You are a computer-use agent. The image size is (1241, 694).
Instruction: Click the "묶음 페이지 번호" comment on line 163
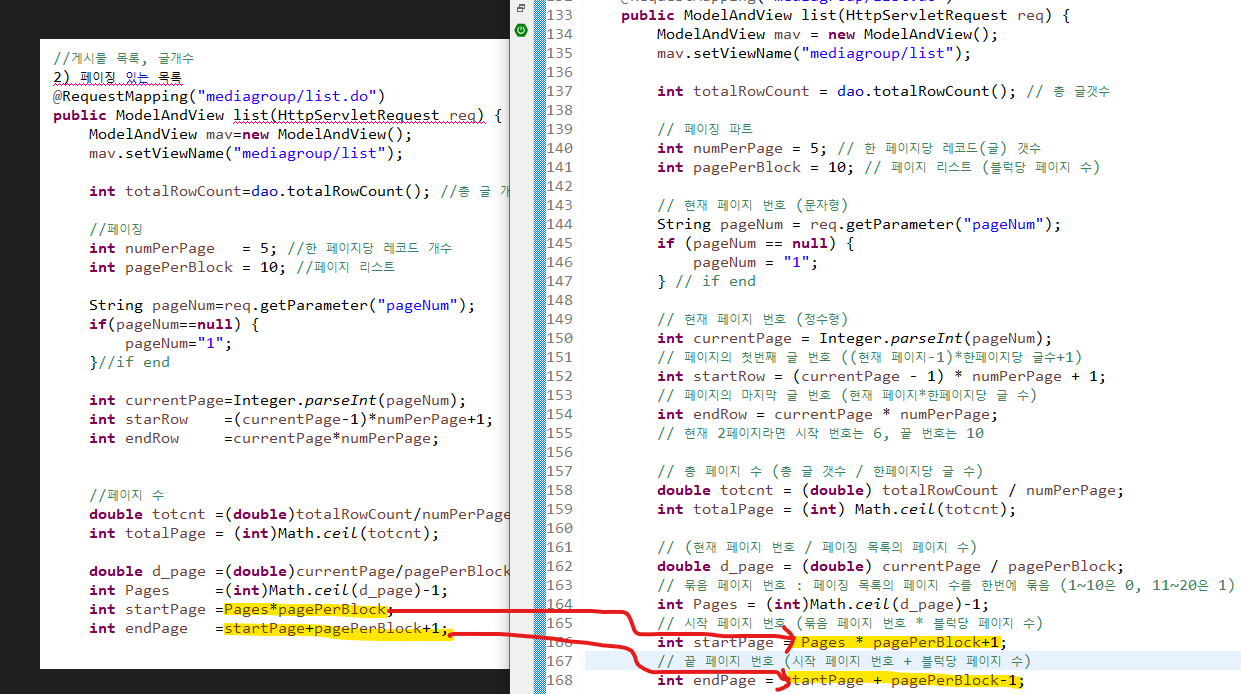(x=946, y=585)
